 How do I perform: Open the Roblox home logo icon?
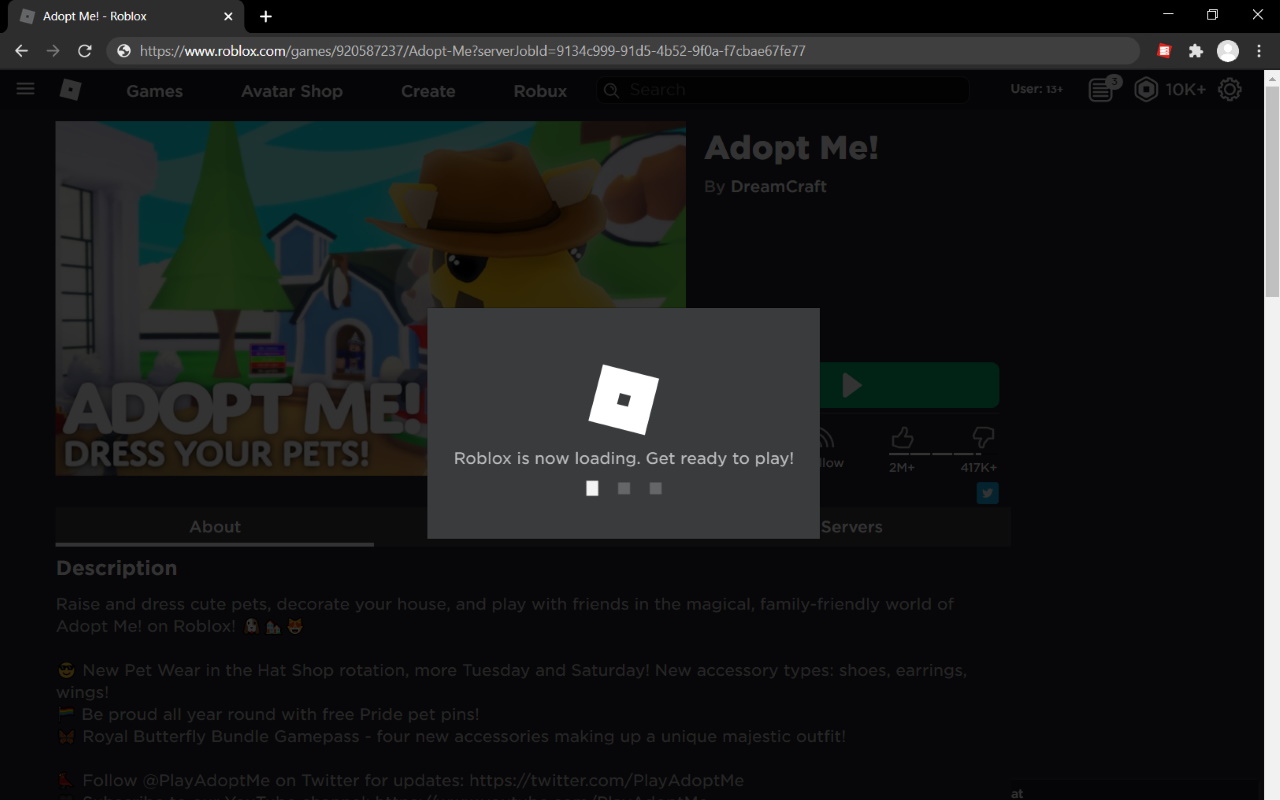[70, 90]
